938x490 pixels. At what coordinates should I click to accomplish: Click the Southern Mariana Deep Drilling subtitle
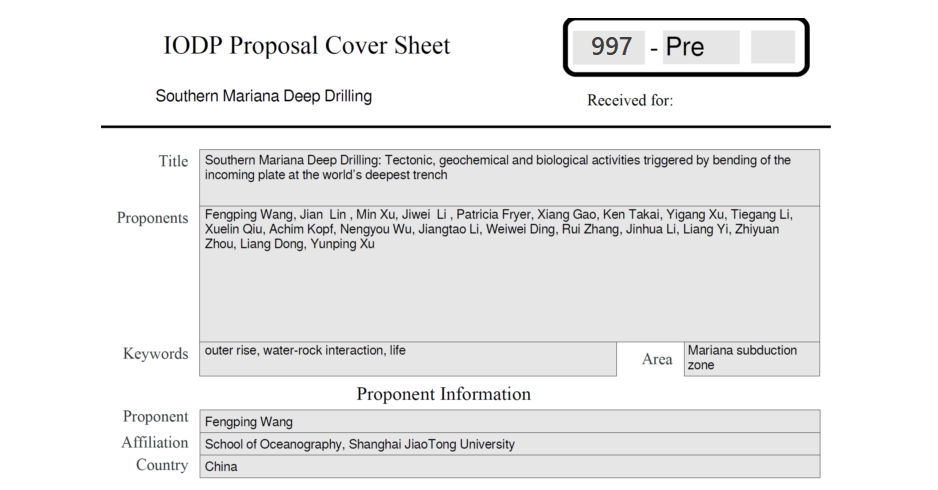coord(264,97)
